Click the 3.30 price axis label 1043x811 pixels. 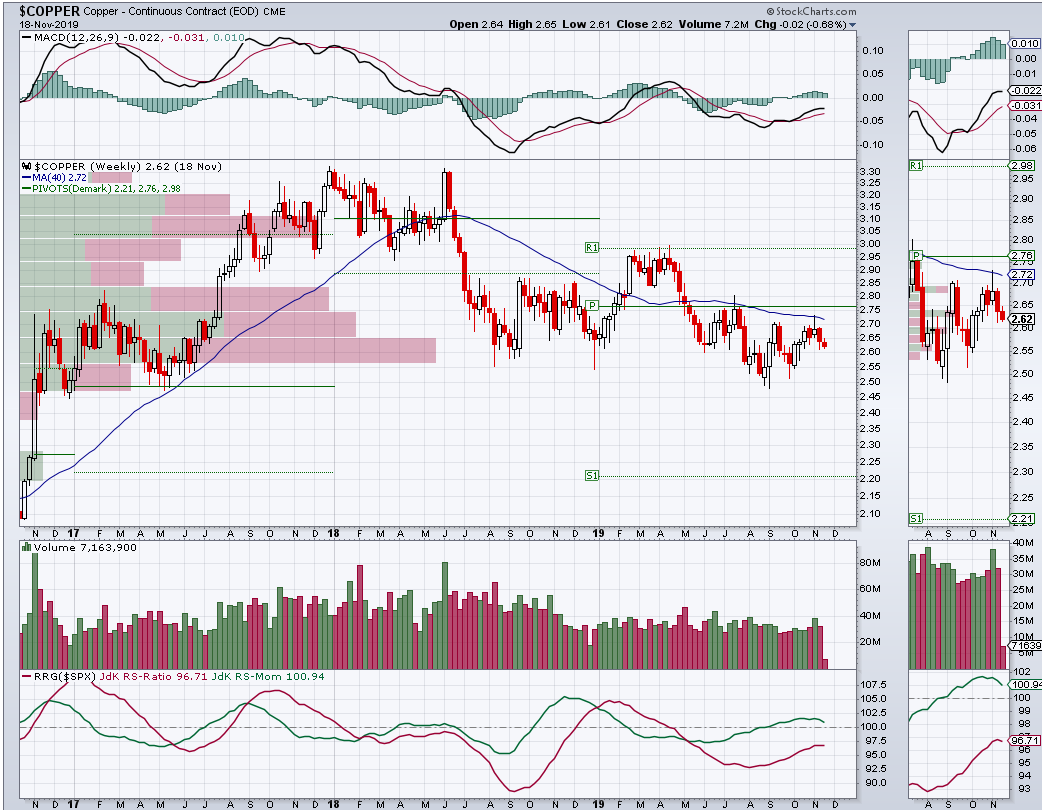[870, 171]
